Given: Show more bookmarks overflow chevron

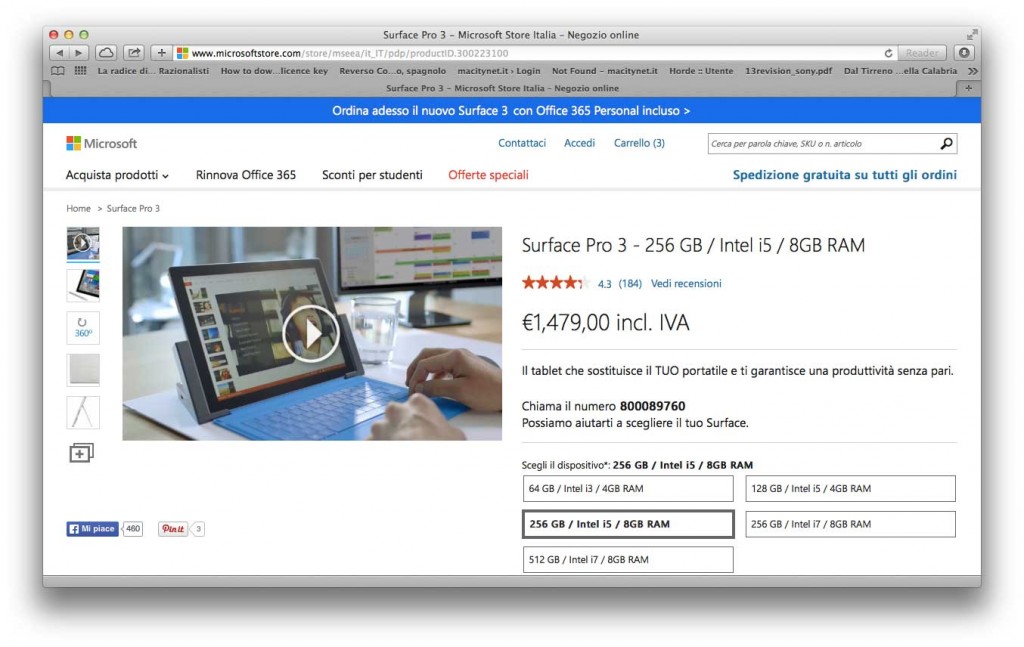Looking at the screenshot, I should pyautogui.click(x=972, y=71).
